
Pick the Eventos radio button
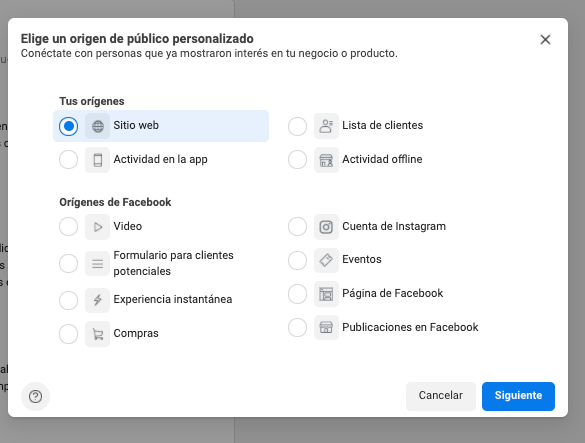point(297,260)
